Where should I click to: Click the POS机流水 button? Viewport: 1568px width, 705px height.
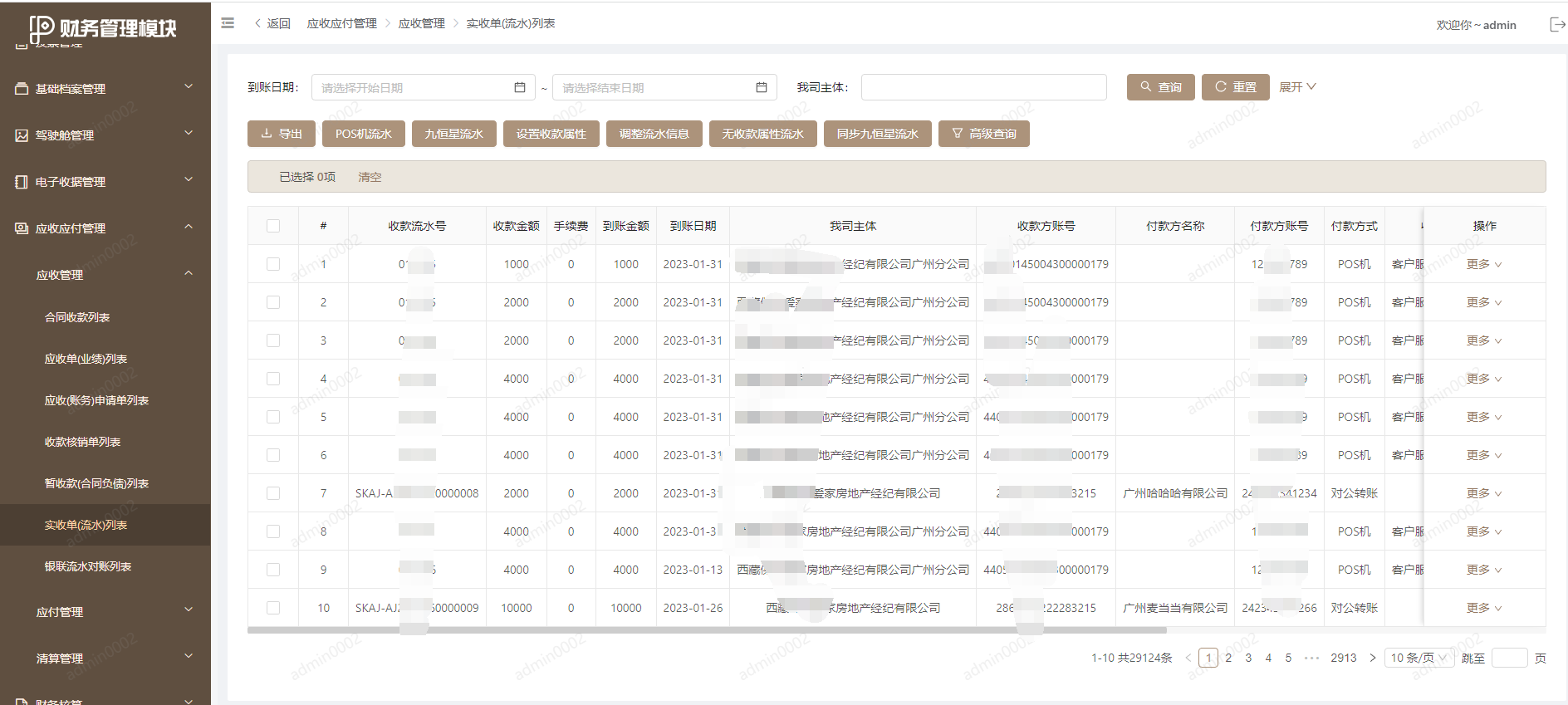(364, 134)
